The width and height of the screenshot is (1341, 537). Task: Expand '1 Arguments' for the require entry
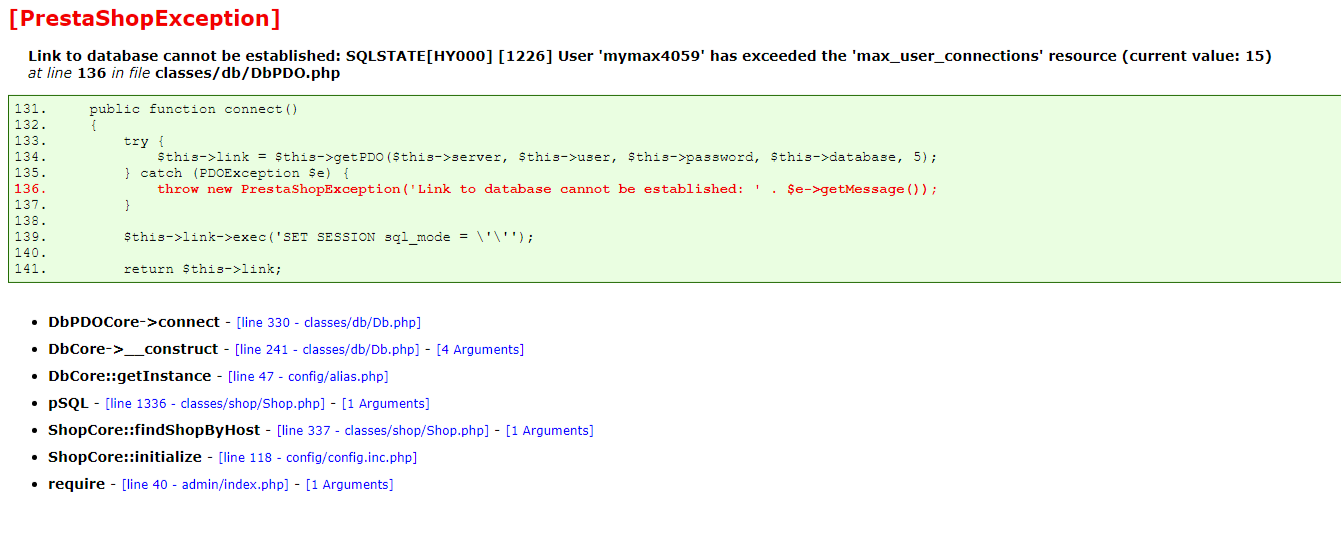coord(349,485)
